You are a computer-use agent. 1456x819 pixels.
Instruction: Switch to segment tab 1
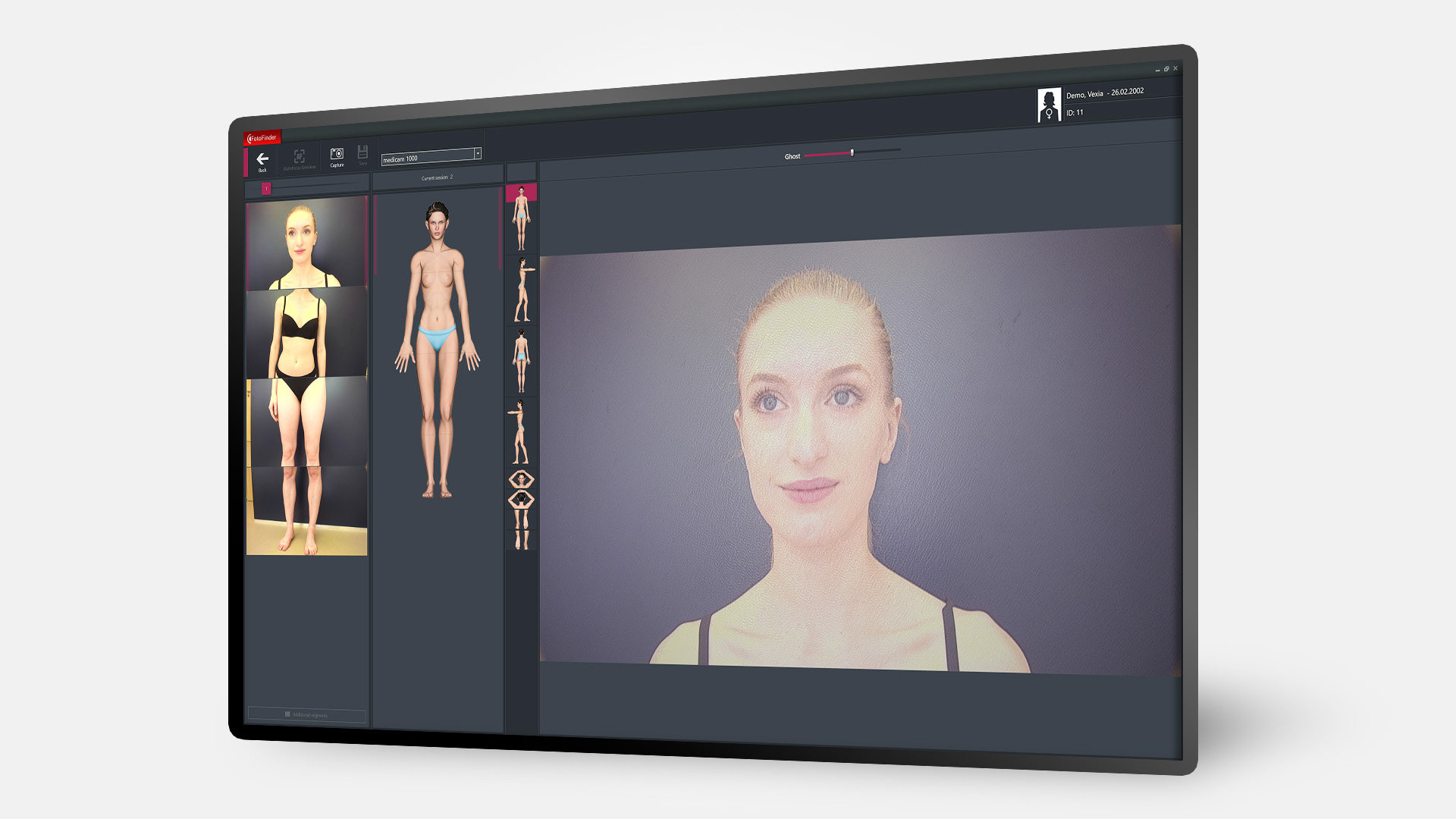[266, 190]
